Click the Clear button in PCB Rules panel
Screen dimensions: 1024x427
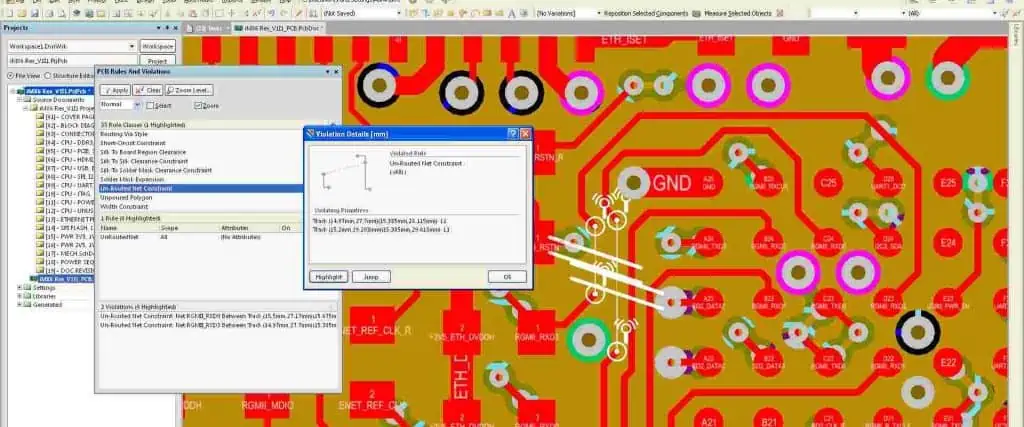(147, 90)
